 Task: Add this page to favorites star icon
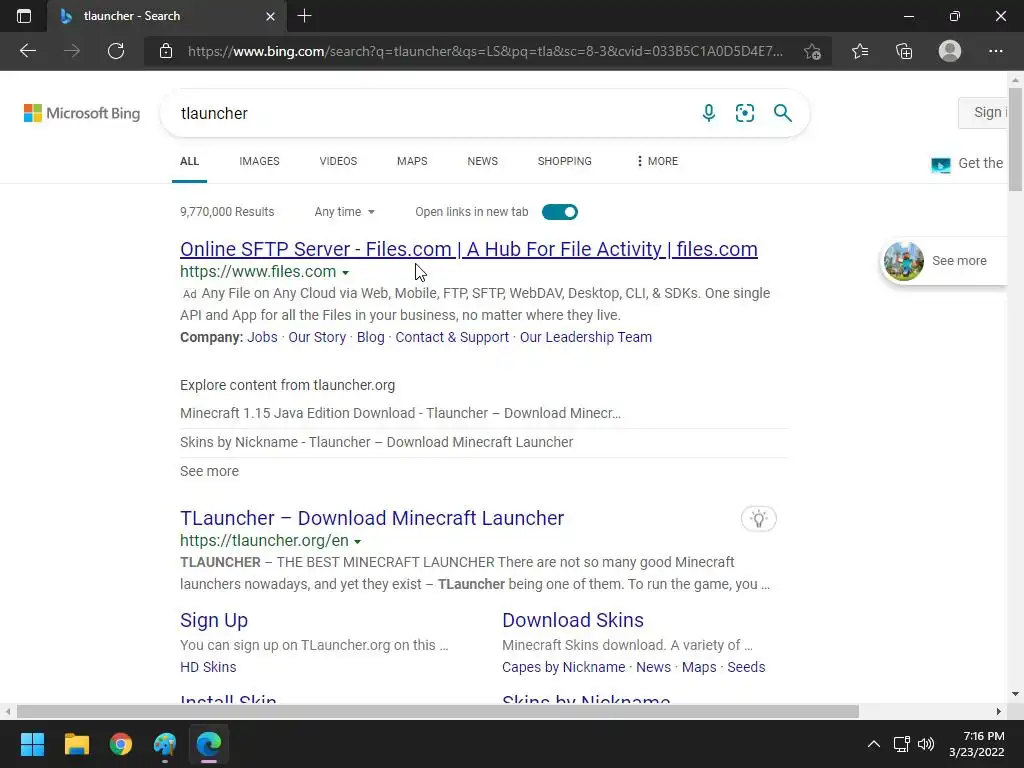click(812, 51)
